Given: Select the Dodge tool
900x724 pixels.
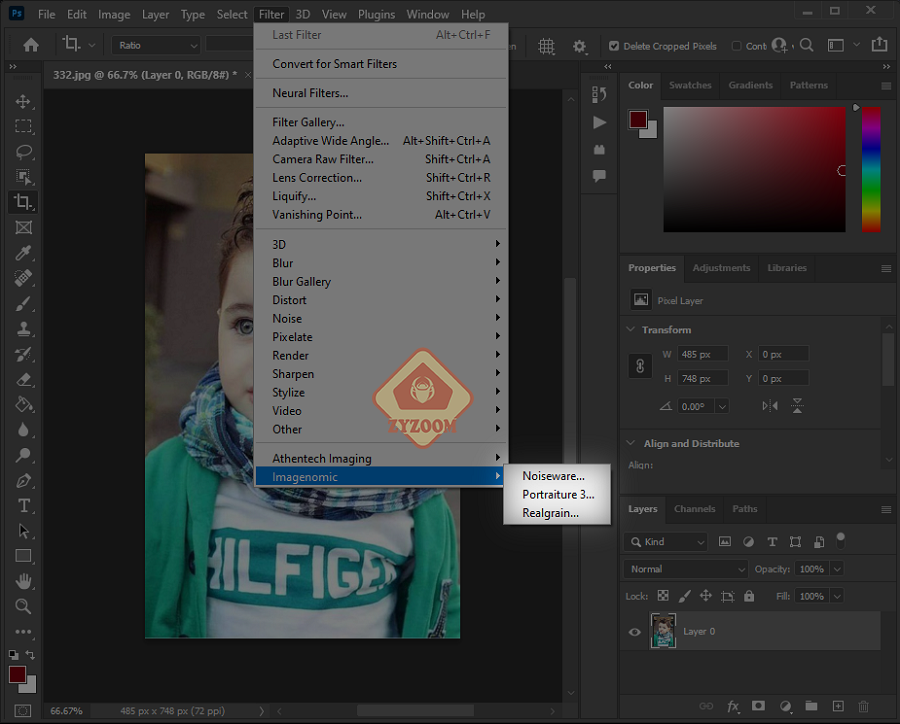Looking at the screenshot, I should (x=23, y=455).
